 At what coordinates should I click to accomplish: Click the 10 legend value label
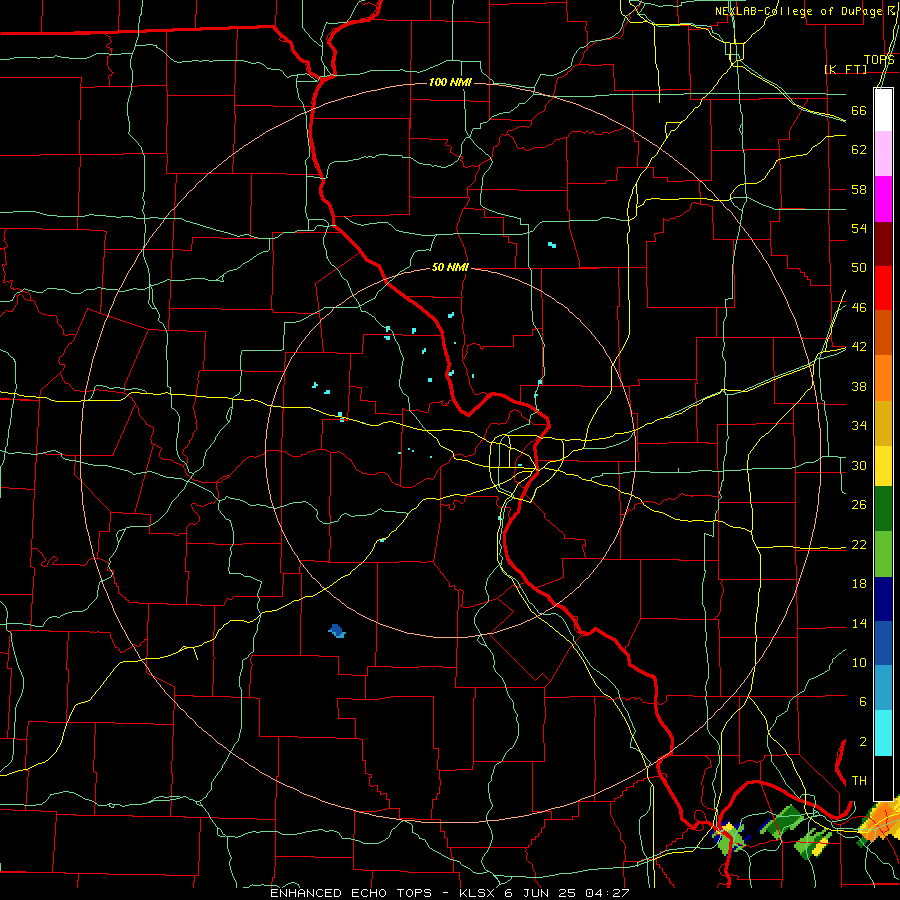point(859,662)
